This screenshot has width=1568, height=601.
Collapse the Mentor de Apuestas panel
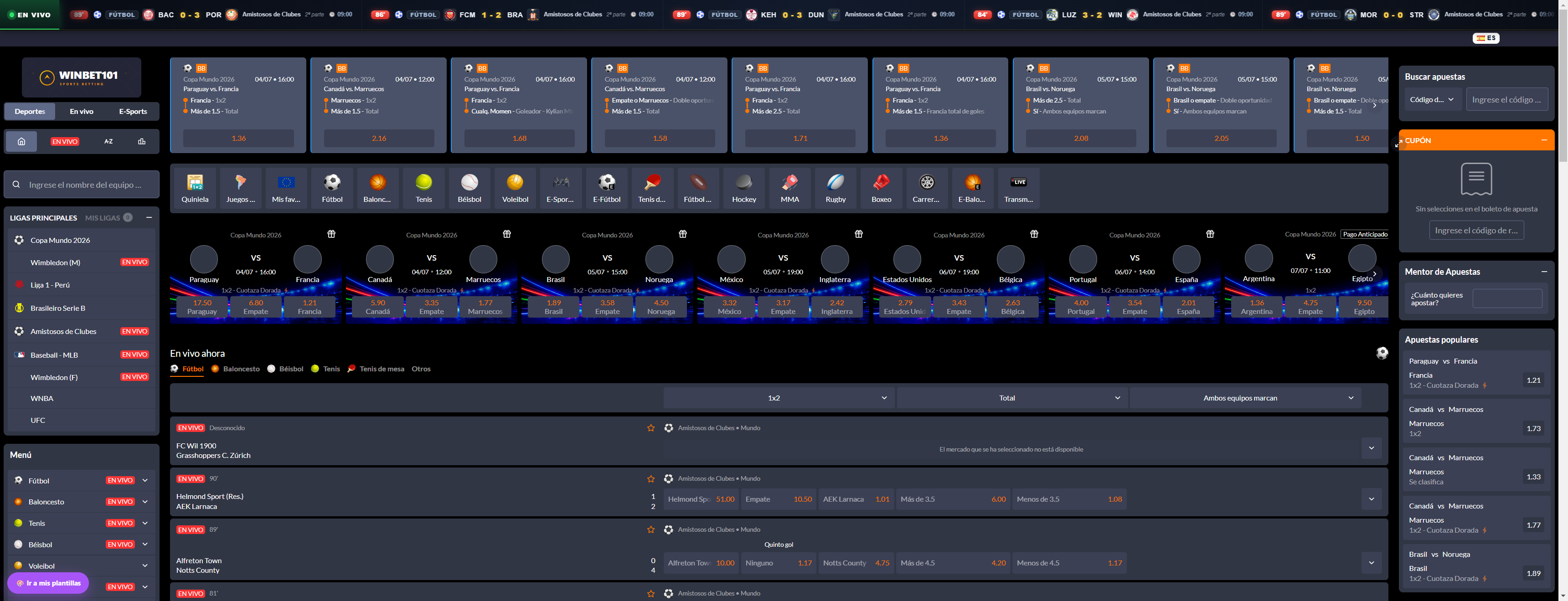pyautogui.click(x=1544, y=272)
